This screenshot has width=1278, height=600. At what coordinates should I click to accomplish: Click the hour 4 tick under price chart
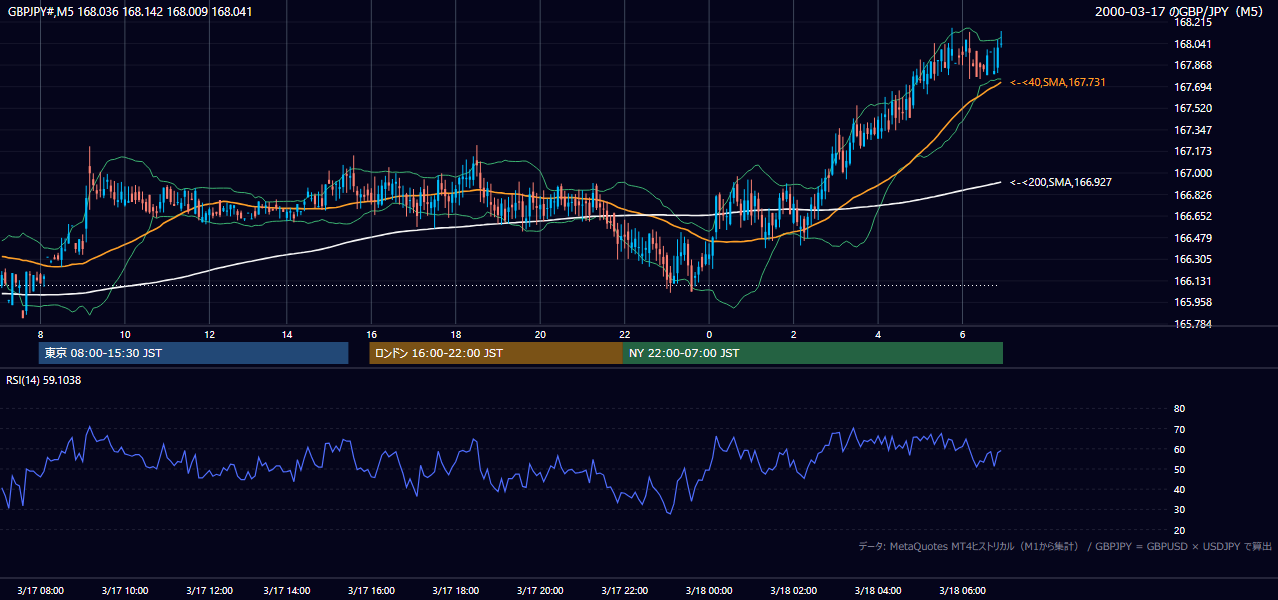(x=878, y=334)
